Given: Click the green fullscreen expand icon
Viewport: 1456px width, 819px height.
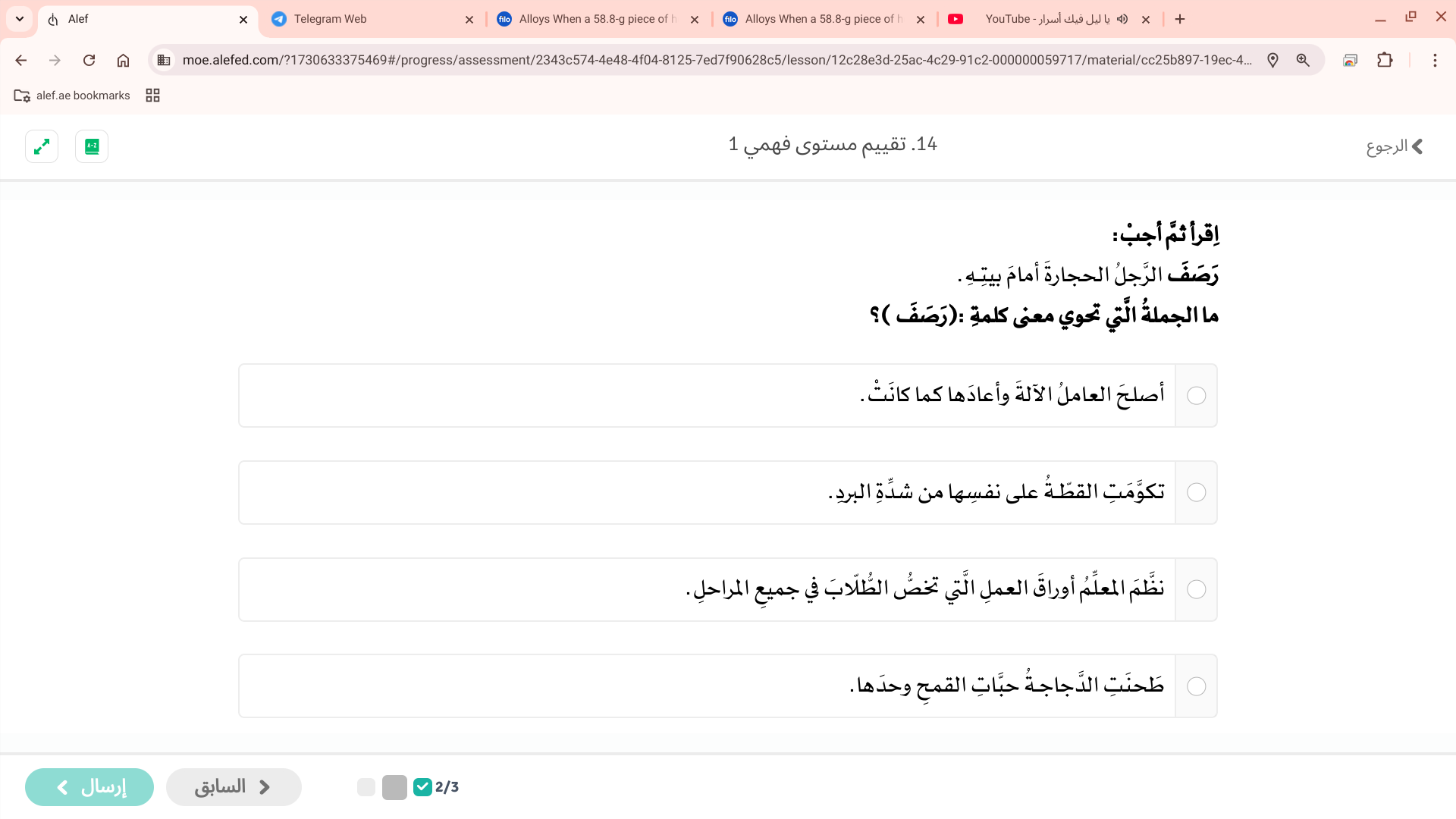Looking at the screenshot, I should point(42,146).
